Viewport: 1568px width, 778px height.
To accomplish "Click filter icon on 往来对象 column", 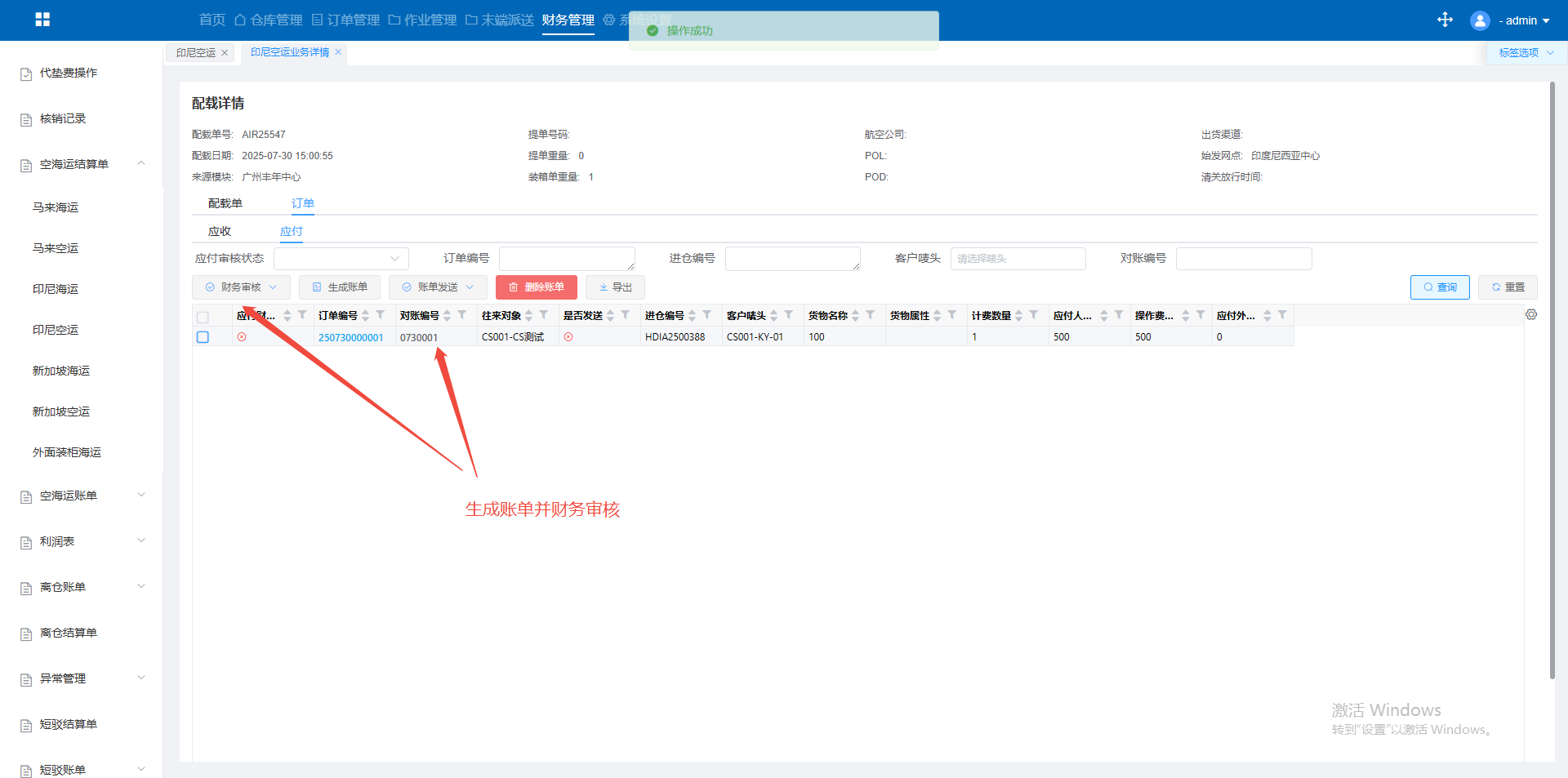I will (x=544, y=315).
